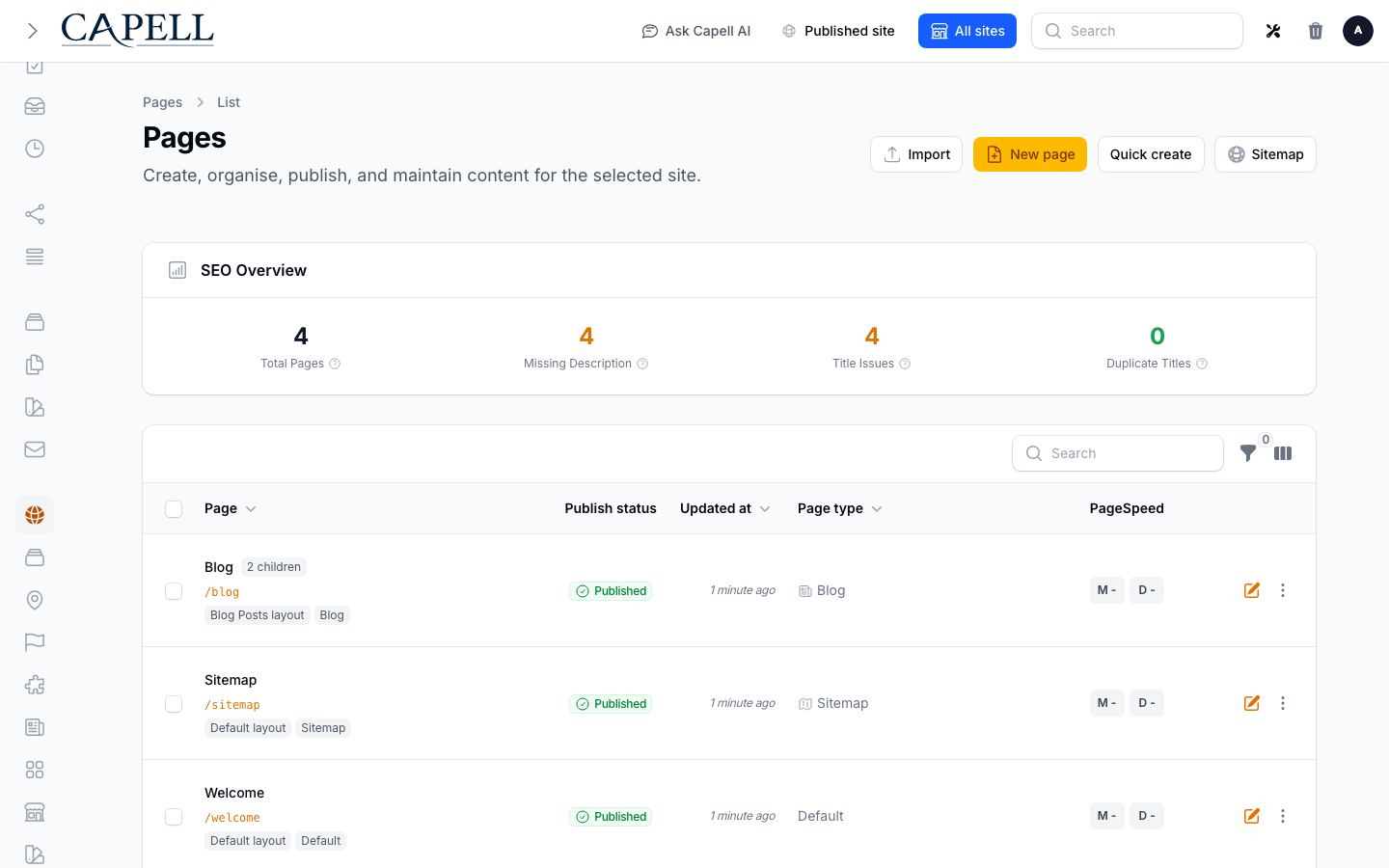Image resolution: width=1389 pixels, height=868 pixels.
Task: Check the Welcome row checkbox
Action: [x=174, y=817]
